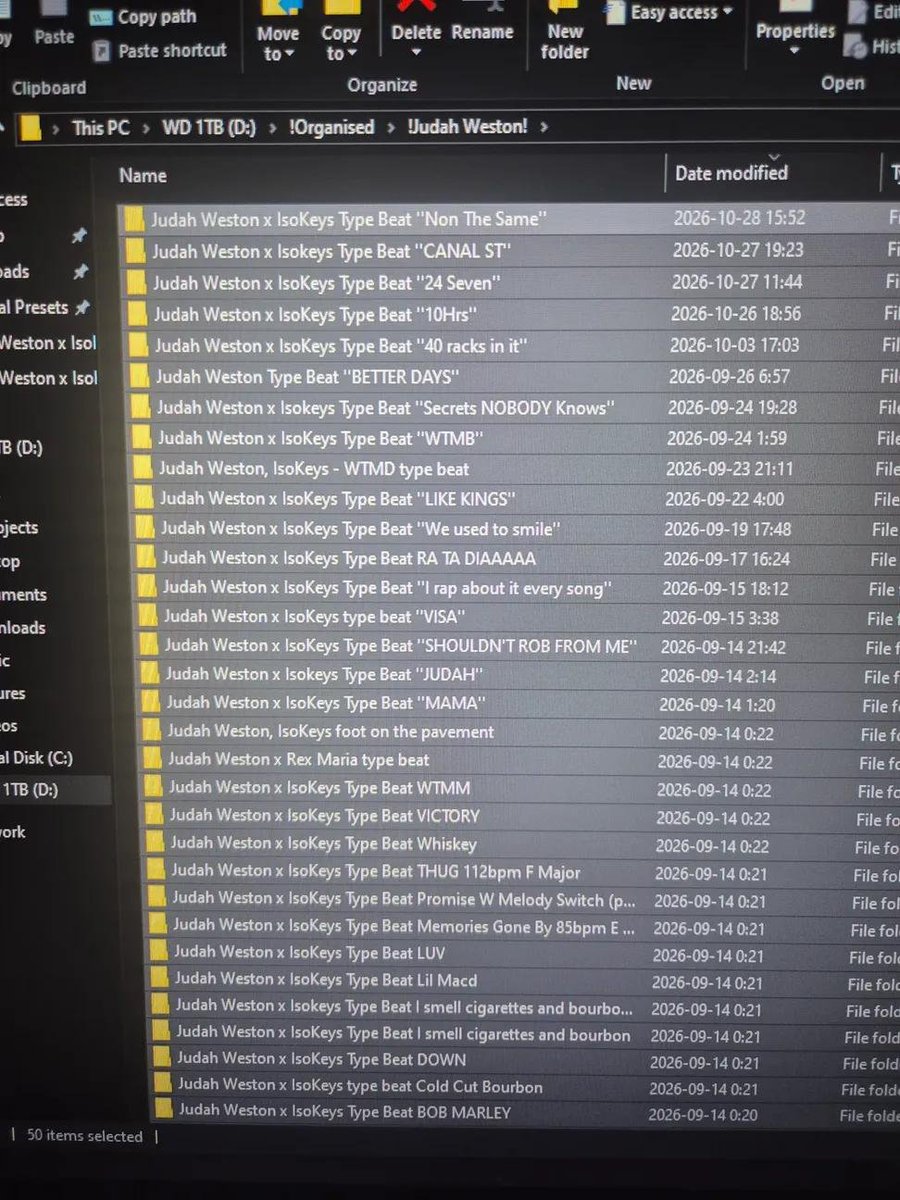Image resolution: width=900 pixels, height=1200 pixels.
Task: Click folder icon of 'Whiskey' type beat
Action: (154, 843)
